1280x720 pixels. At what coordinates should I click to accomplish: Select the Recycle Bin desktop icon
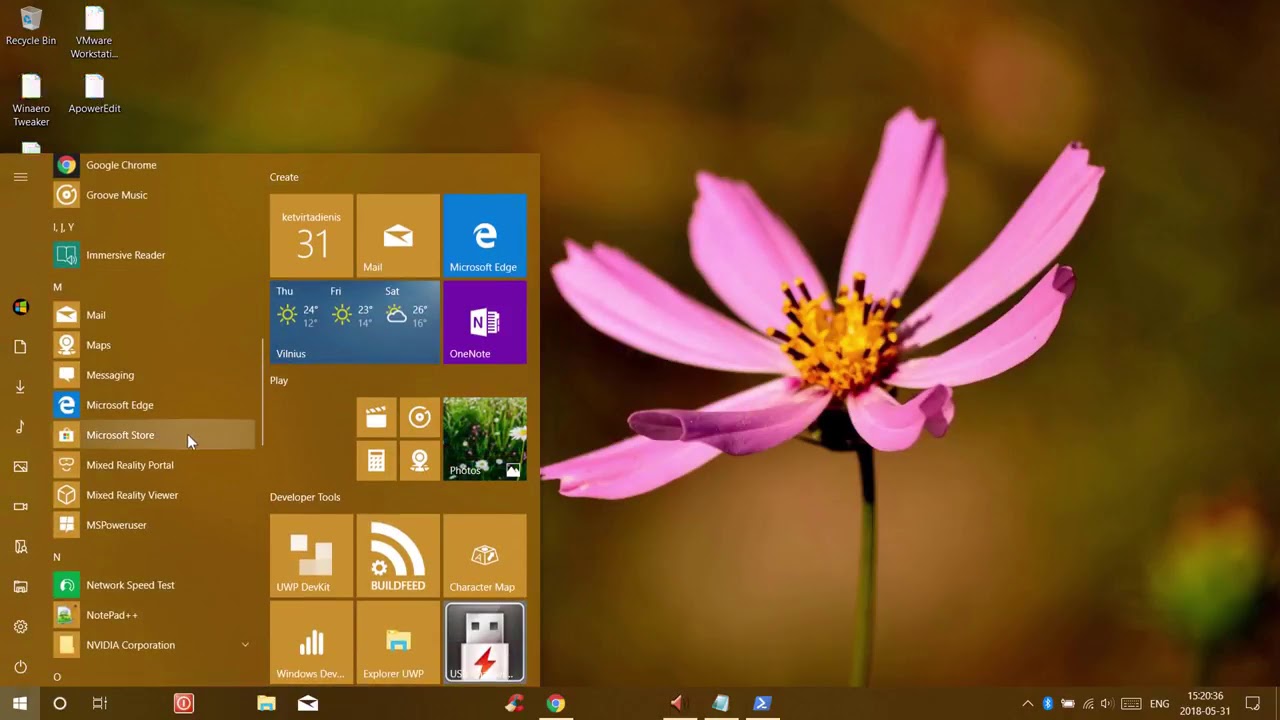click(x=31, y=27)
